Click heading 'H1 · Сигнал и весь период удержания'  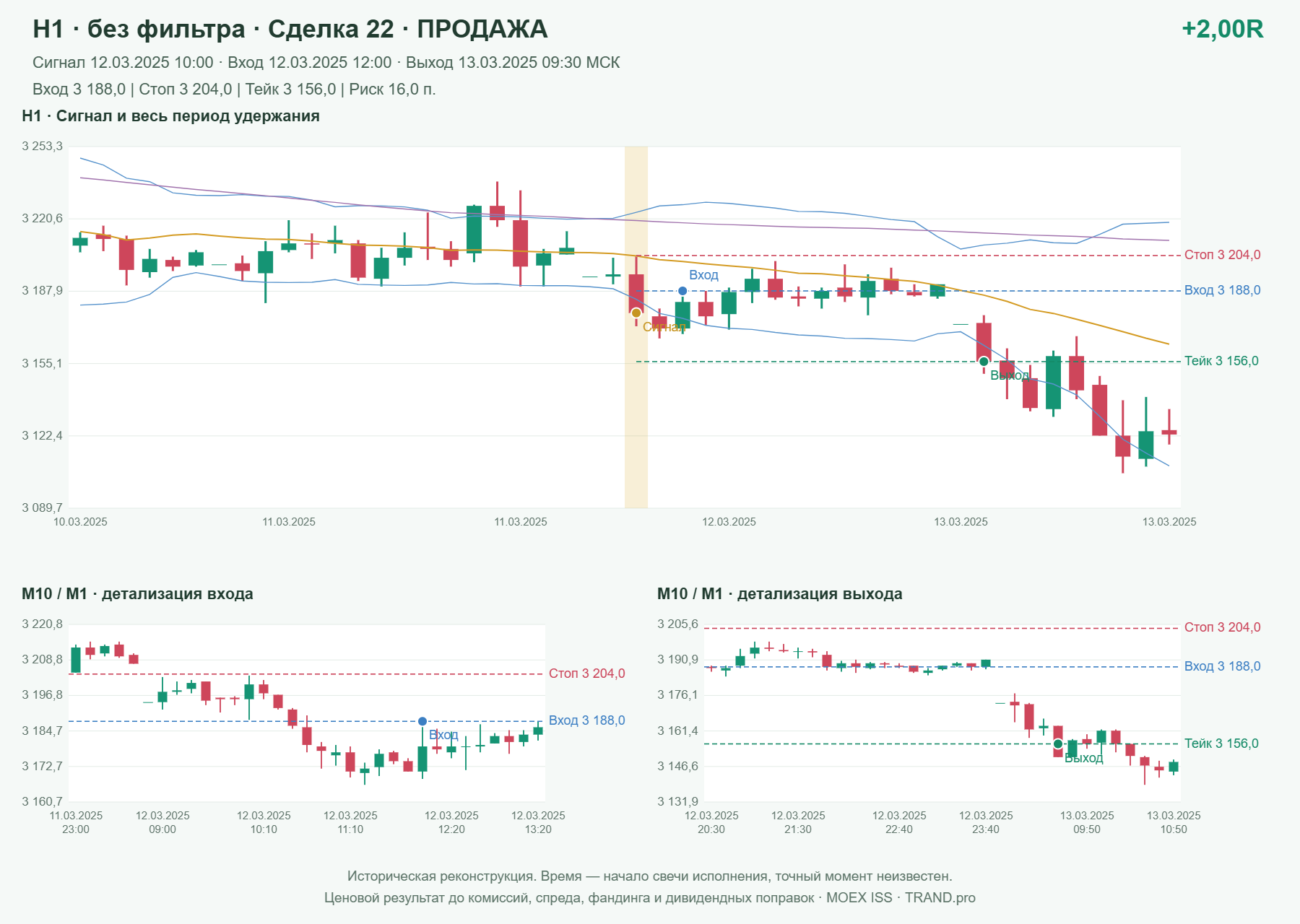[x=170, y=116]
